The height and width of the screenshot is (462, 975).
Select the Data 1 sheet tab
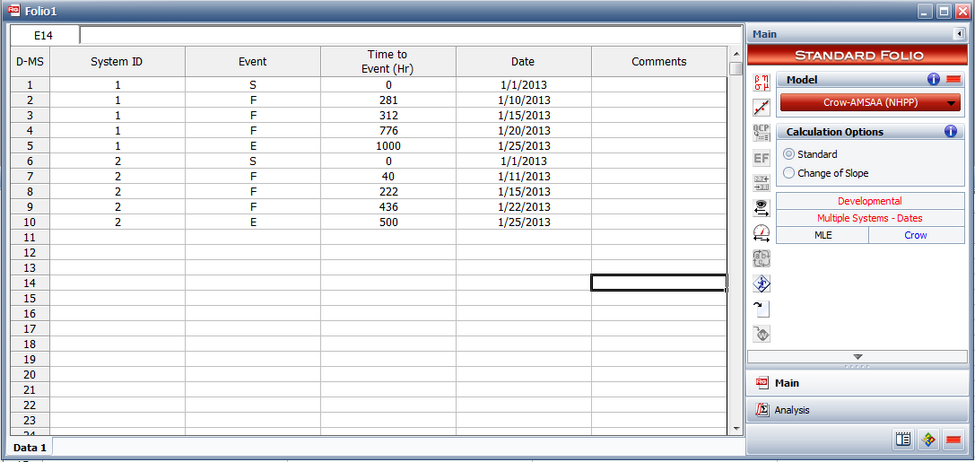30,447
